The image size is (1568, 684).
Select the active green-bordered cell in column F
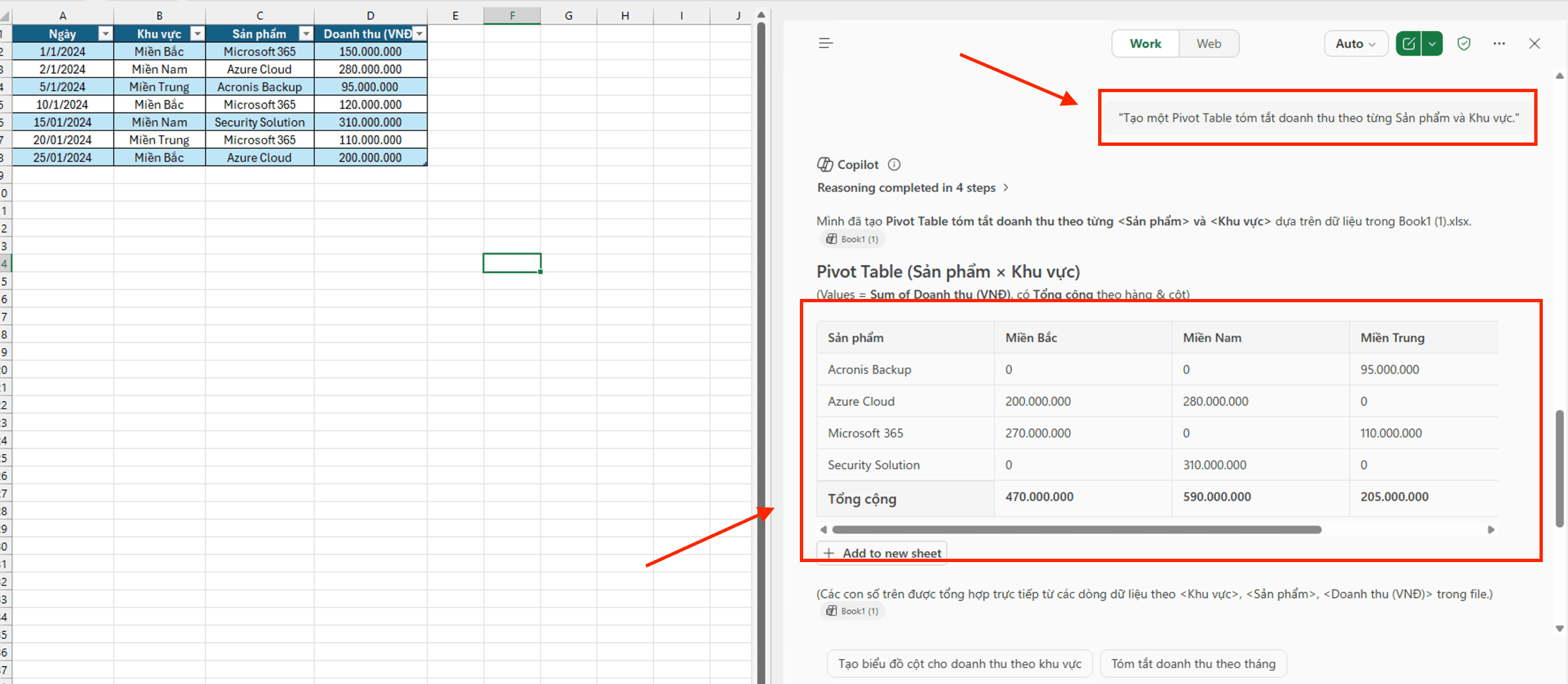(512, 263)
